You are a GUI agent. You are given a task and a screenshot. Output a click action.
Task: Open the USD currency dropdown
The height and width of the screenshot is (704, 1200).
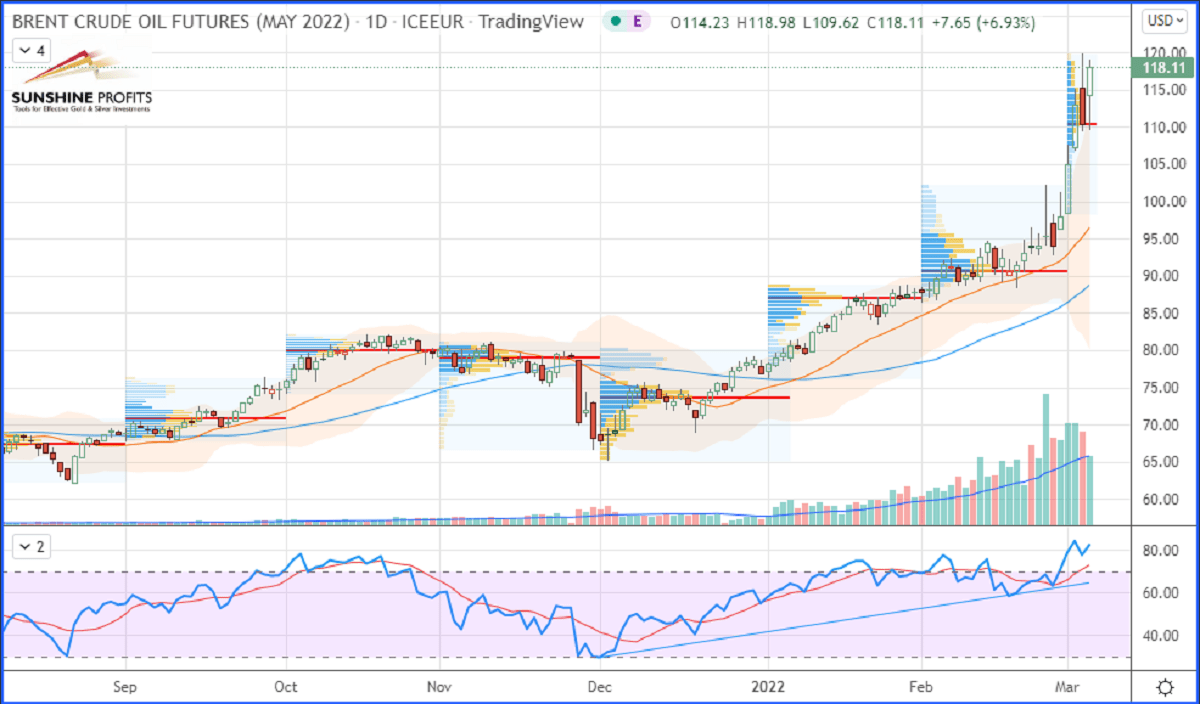click(1163, 20)
